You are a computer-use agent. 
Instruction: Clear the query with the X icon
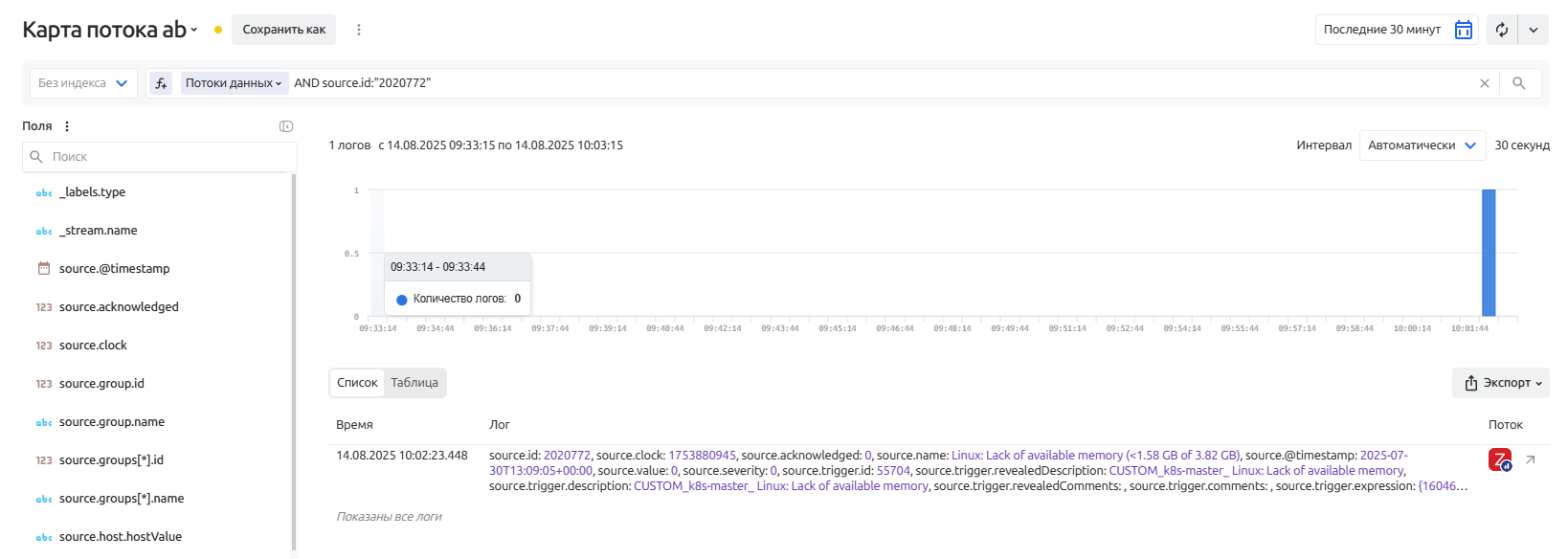click(1484, 83)
